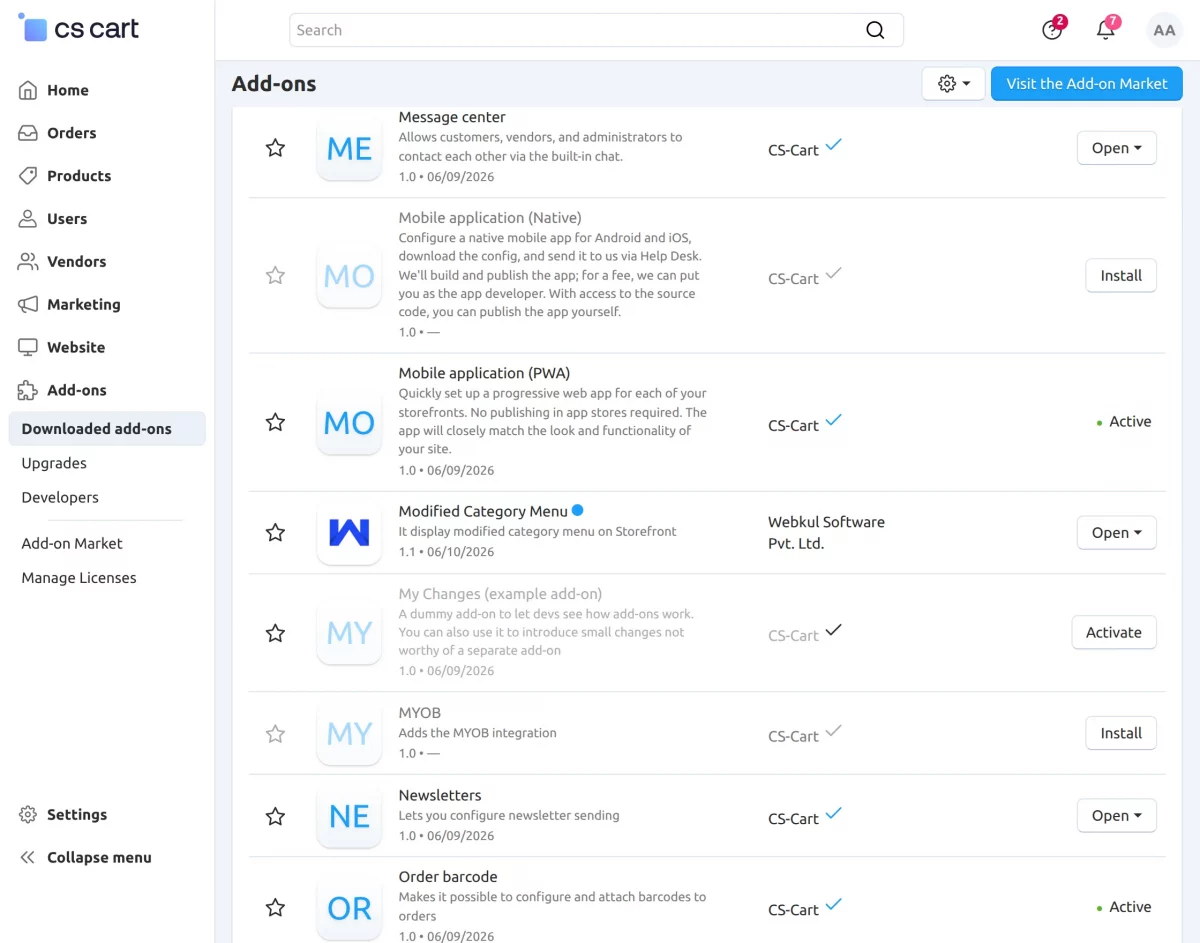The height and width of the screenshot is (943, 1200).
Task: Click the Order barcode OR icon
Action: pos(349,907)
